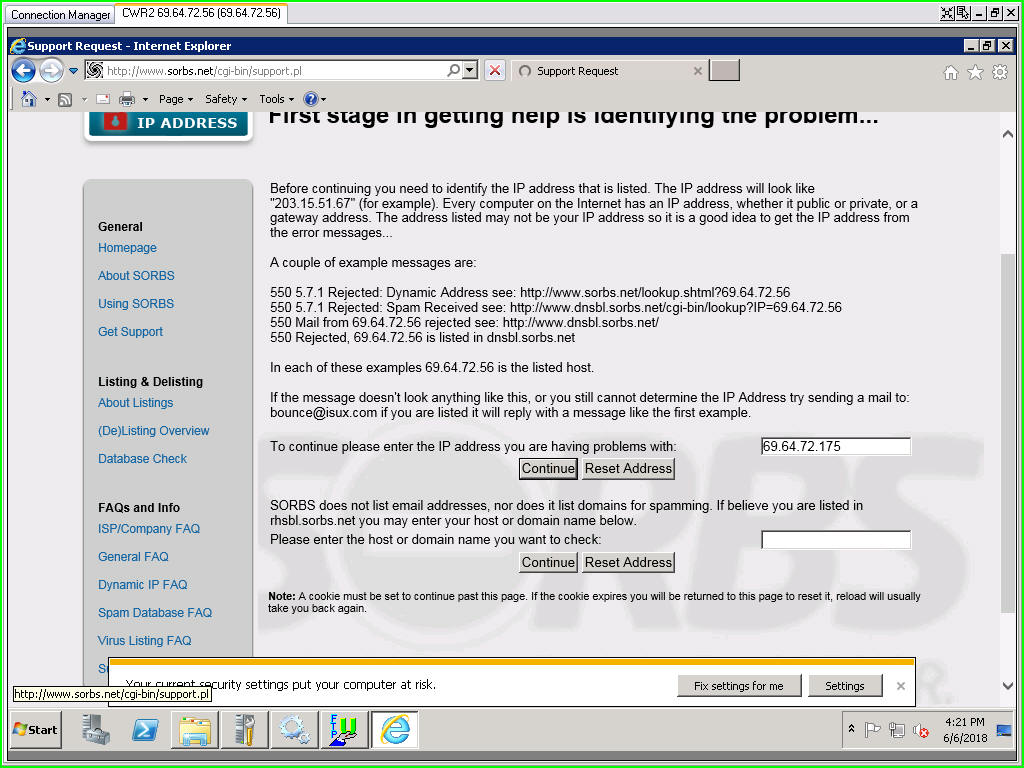Image resolution: width=1024 pixels, height=768 pixels.
Task: Open the Safety menu
Action: (226, 99)
